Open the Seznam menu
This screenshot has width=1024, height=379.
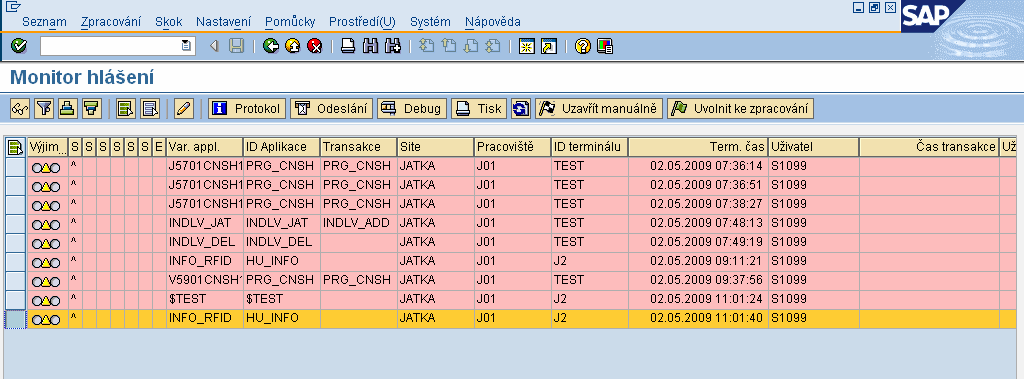[x=44, y=22]
